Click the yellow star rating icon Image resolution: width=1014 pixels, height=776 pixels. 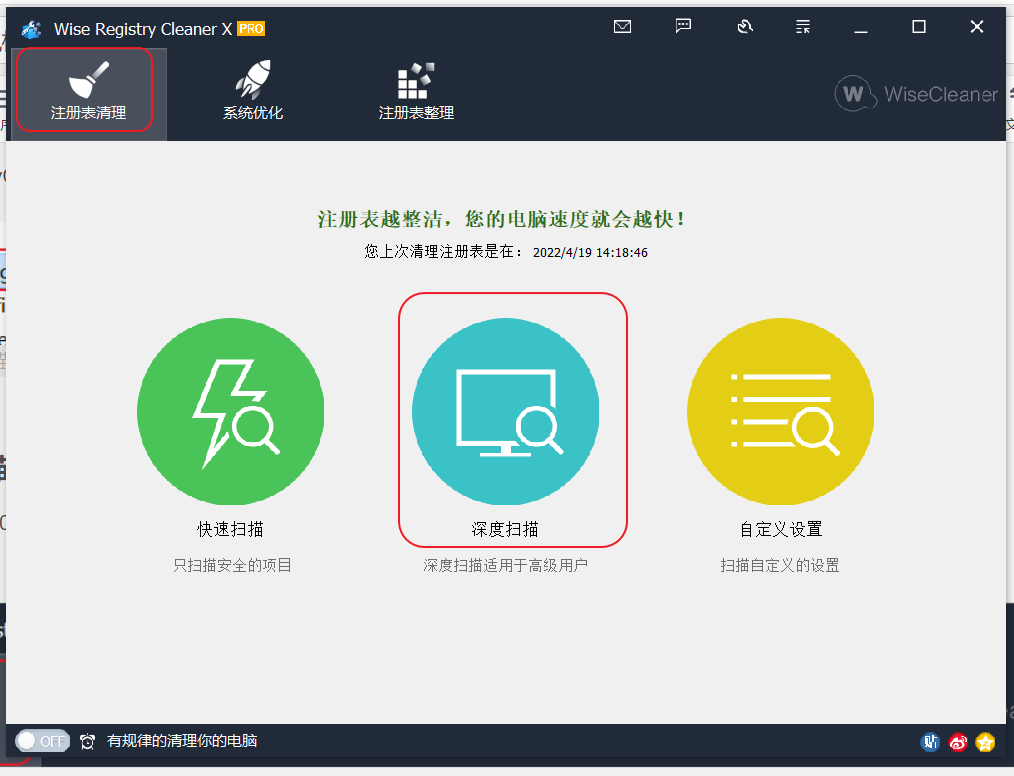[983, 742]
